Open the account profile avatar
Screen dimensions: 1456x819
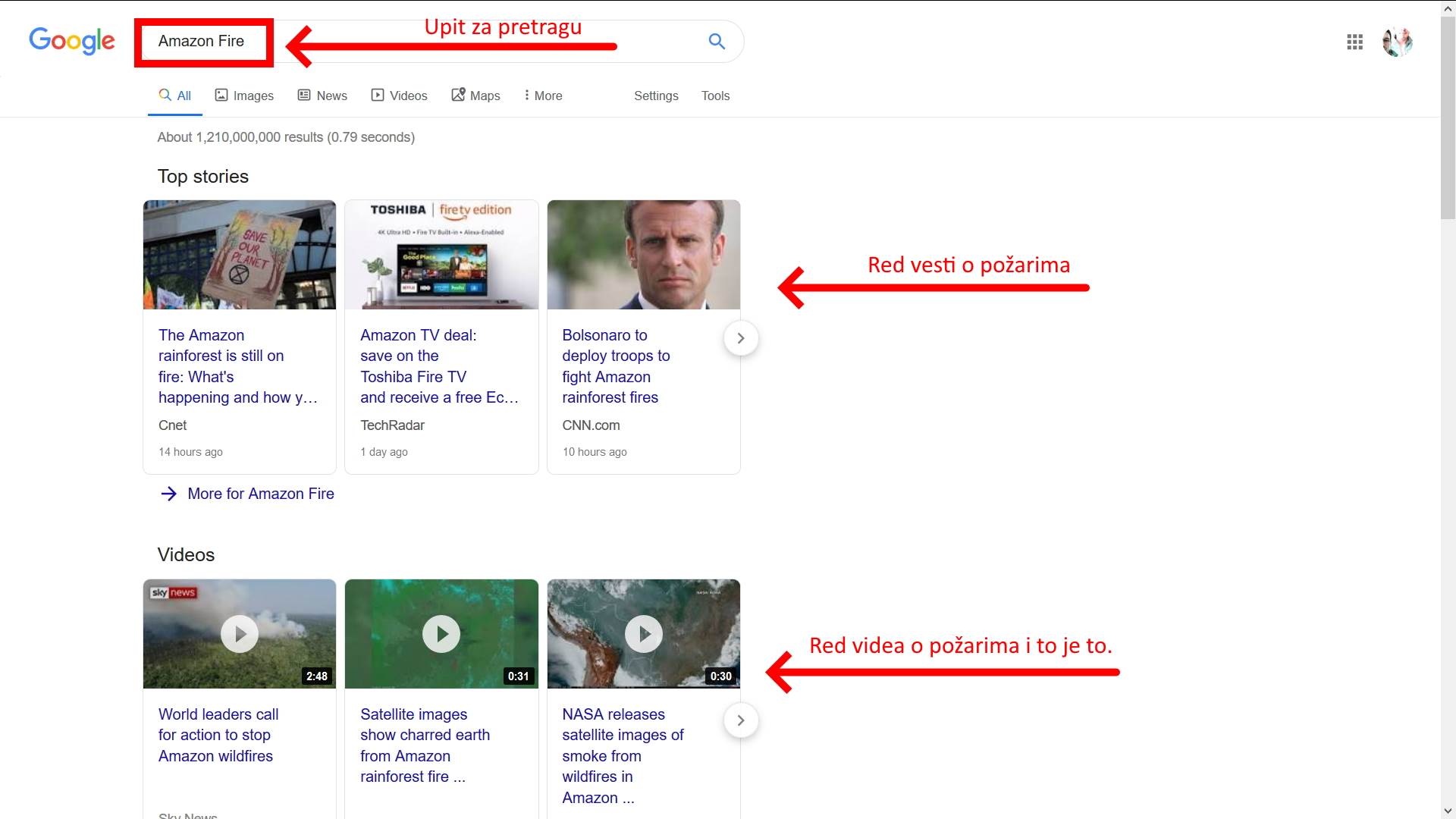click(x=1397, y=42)
